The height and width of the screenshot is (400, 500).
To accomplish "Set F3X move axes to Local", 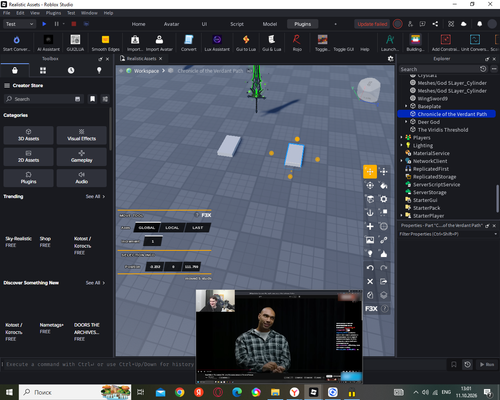I will pyautogui.click(x=172, y=228).
